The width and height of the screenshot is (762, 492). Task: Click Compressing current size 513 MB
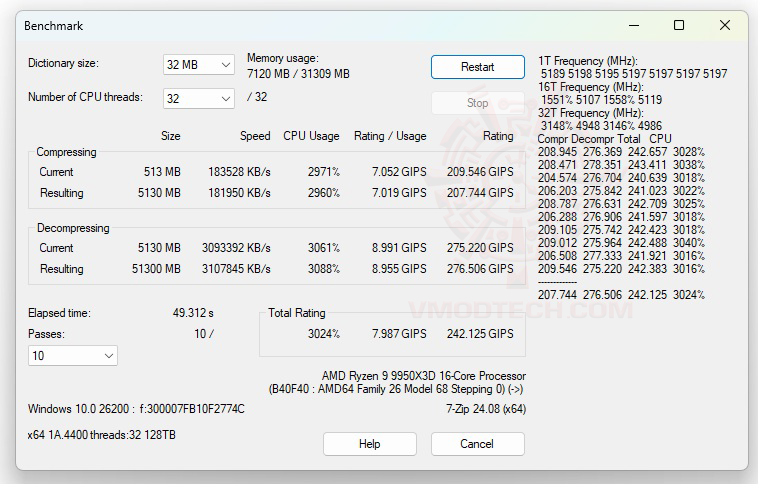(162, 172)
